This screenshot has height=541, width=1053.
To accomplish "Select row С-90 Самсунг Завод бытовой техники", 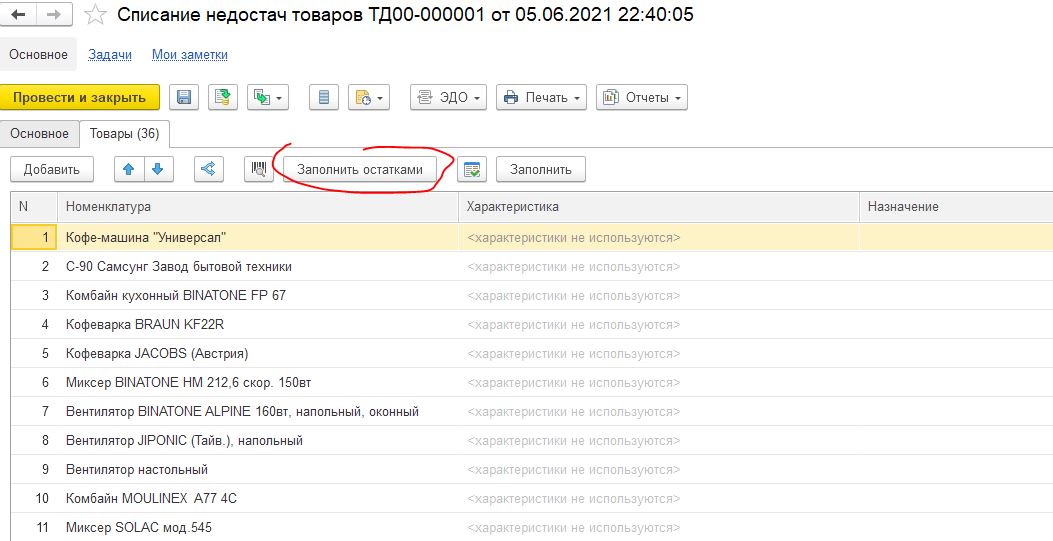I will click(x=532, y=266).
